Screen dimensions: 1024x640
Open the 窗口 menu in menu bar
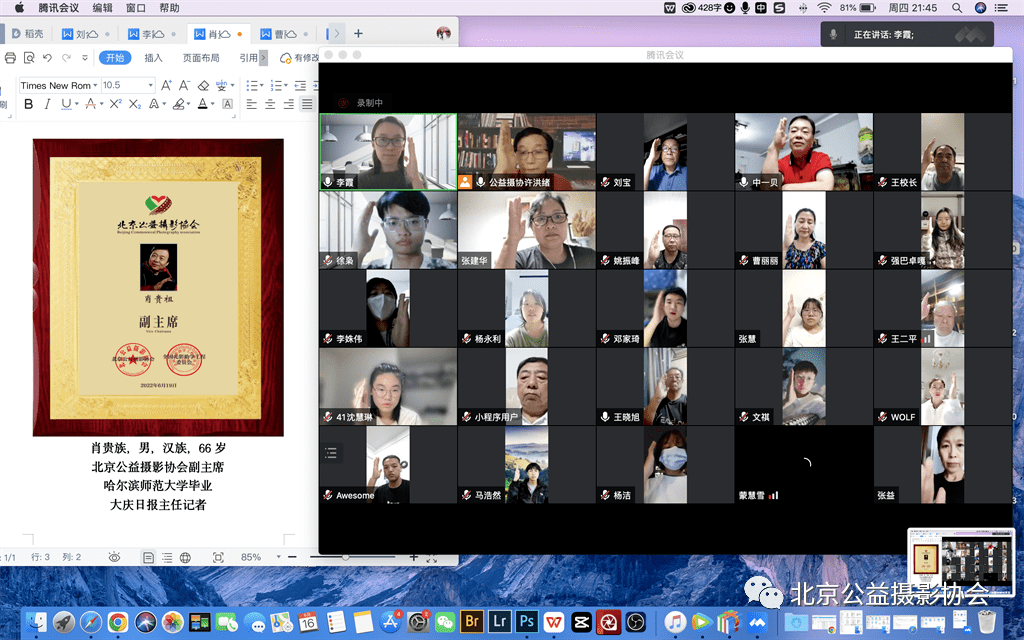point(136,7)
